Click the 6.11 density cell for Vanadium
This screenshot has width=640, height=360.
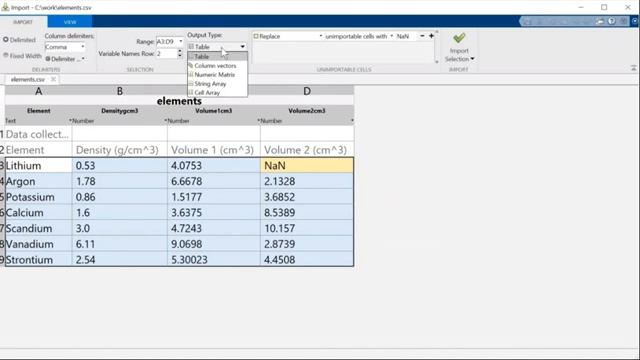tap(120, 244)
